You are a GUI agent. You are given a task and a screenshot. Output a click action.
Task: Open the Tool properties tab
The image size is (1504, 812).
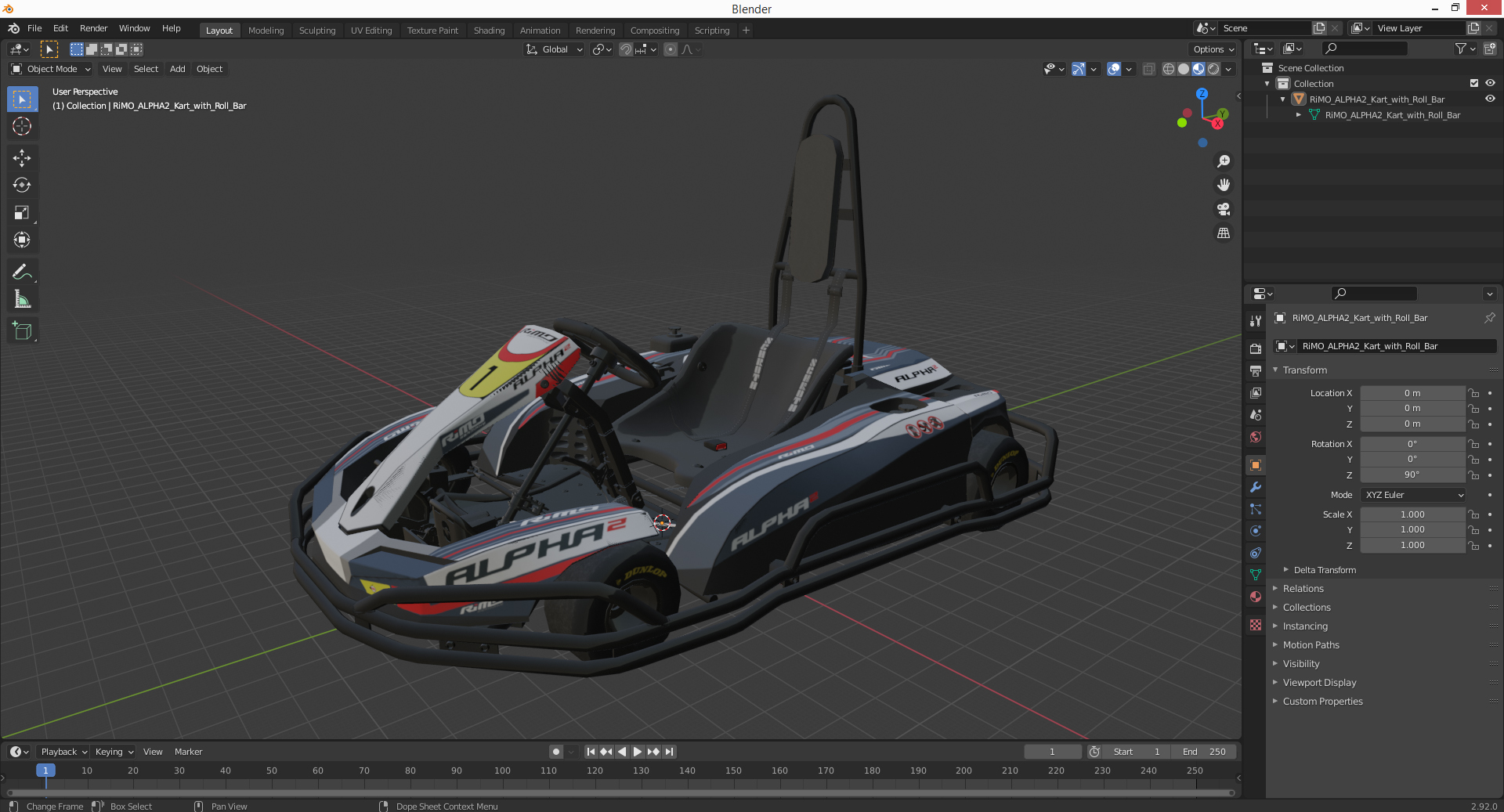pos(1256,321)
